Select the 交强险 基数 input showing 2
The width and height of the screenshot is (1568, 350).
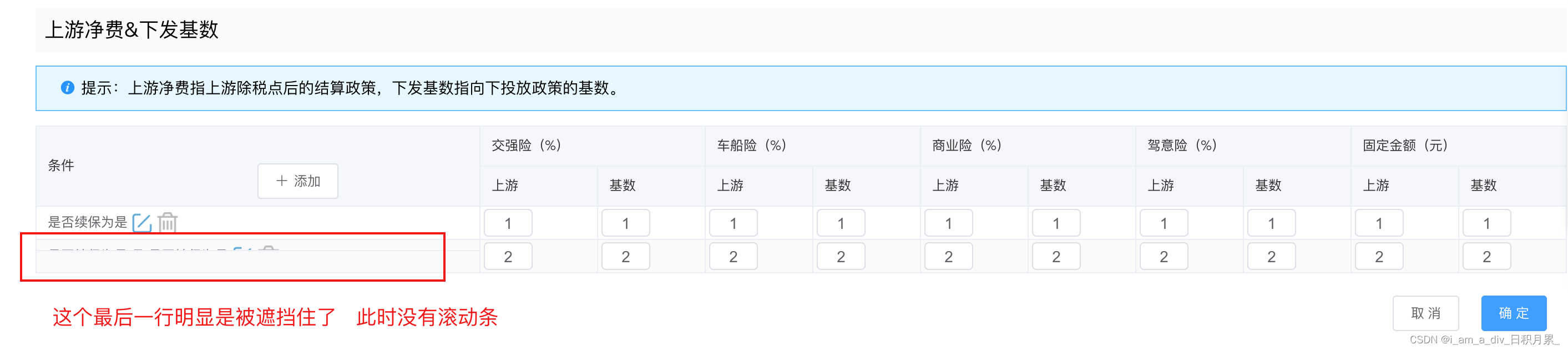[626, 256]
